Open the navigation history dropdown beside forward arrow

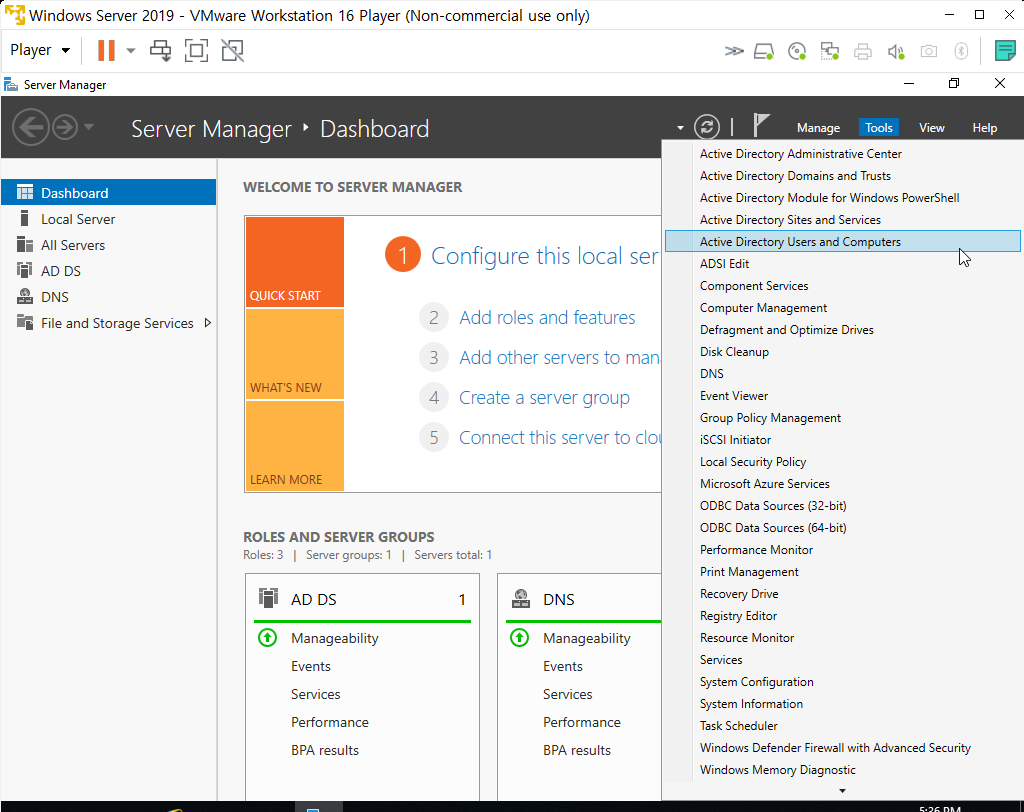tap(89, 127)
